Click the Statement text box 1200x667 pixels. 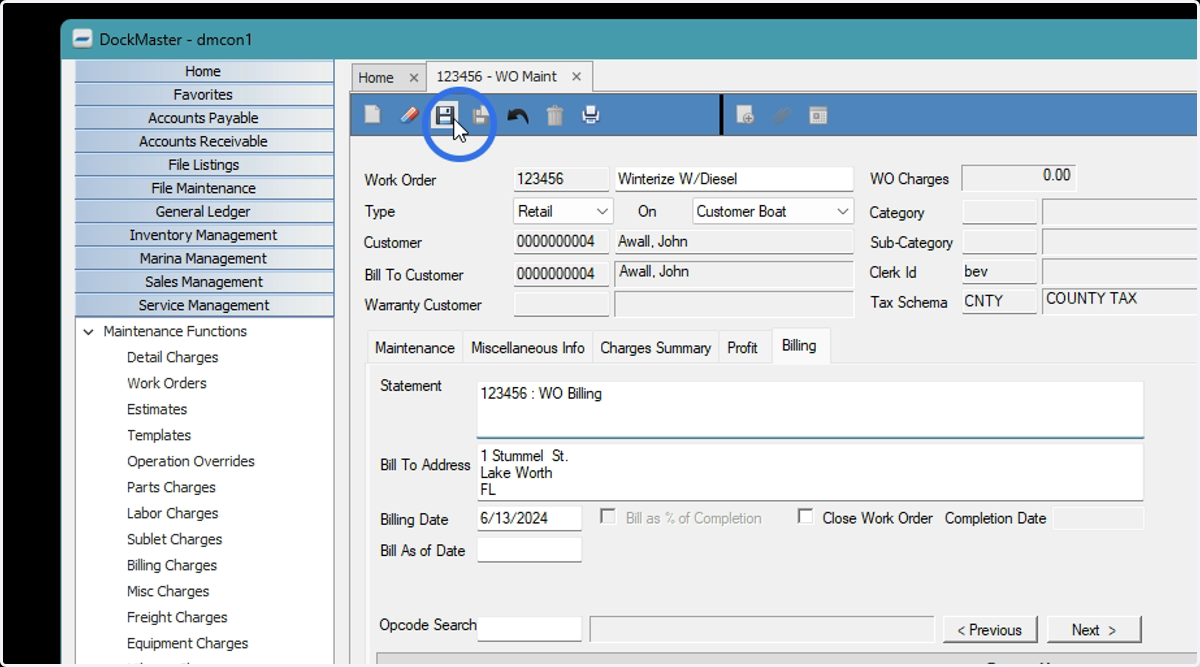tap(810, 408)
